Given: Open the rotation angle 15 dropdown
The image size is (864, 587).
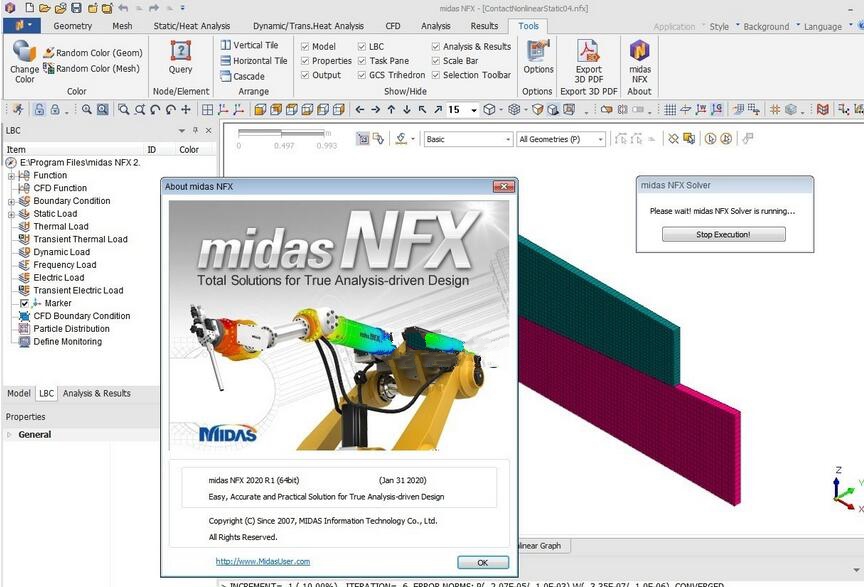Looking at the screenshot, I should click(x=474, y=110).
